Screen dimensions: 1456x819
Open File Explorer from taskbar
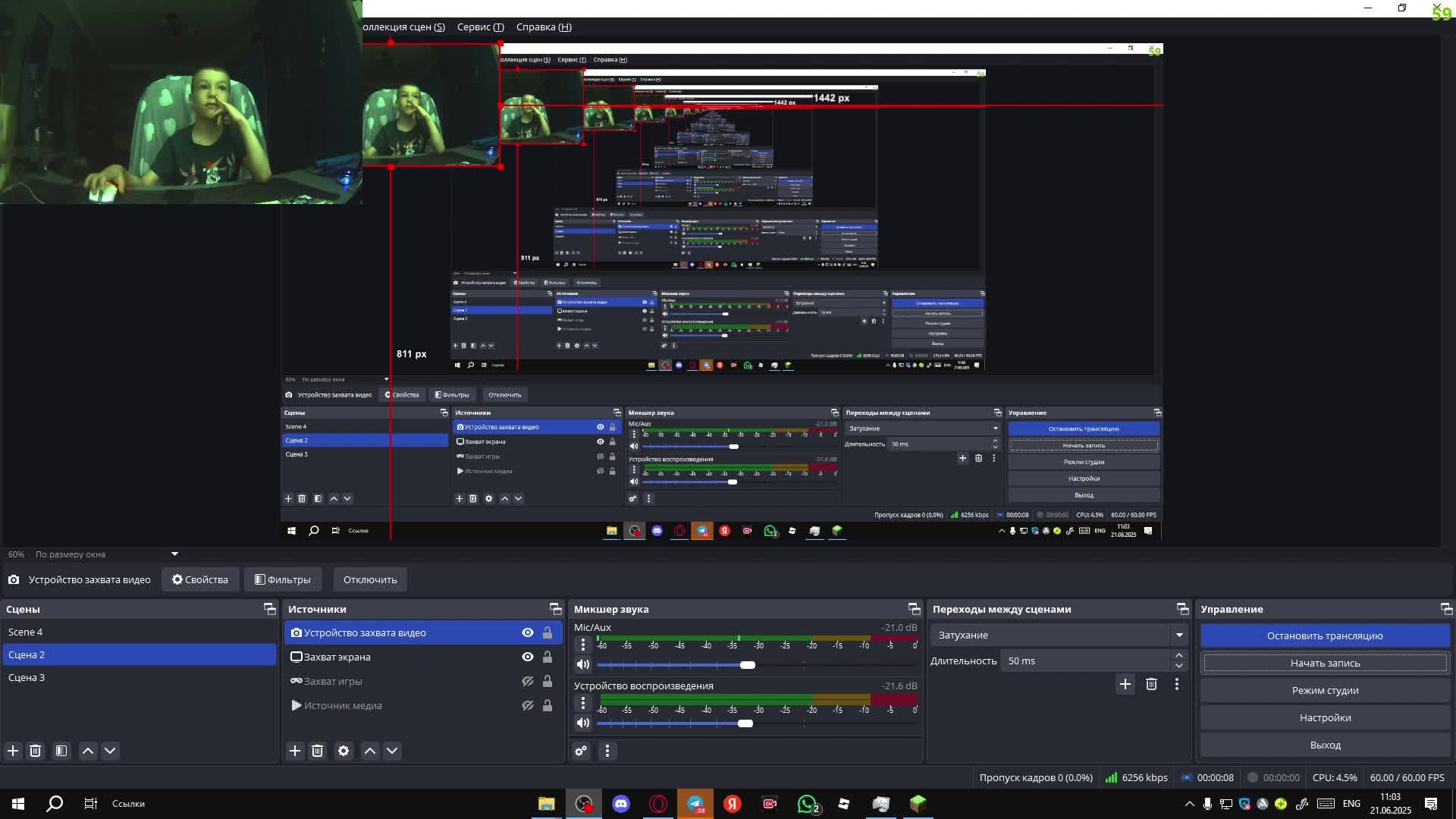click(x=546, y=804)
